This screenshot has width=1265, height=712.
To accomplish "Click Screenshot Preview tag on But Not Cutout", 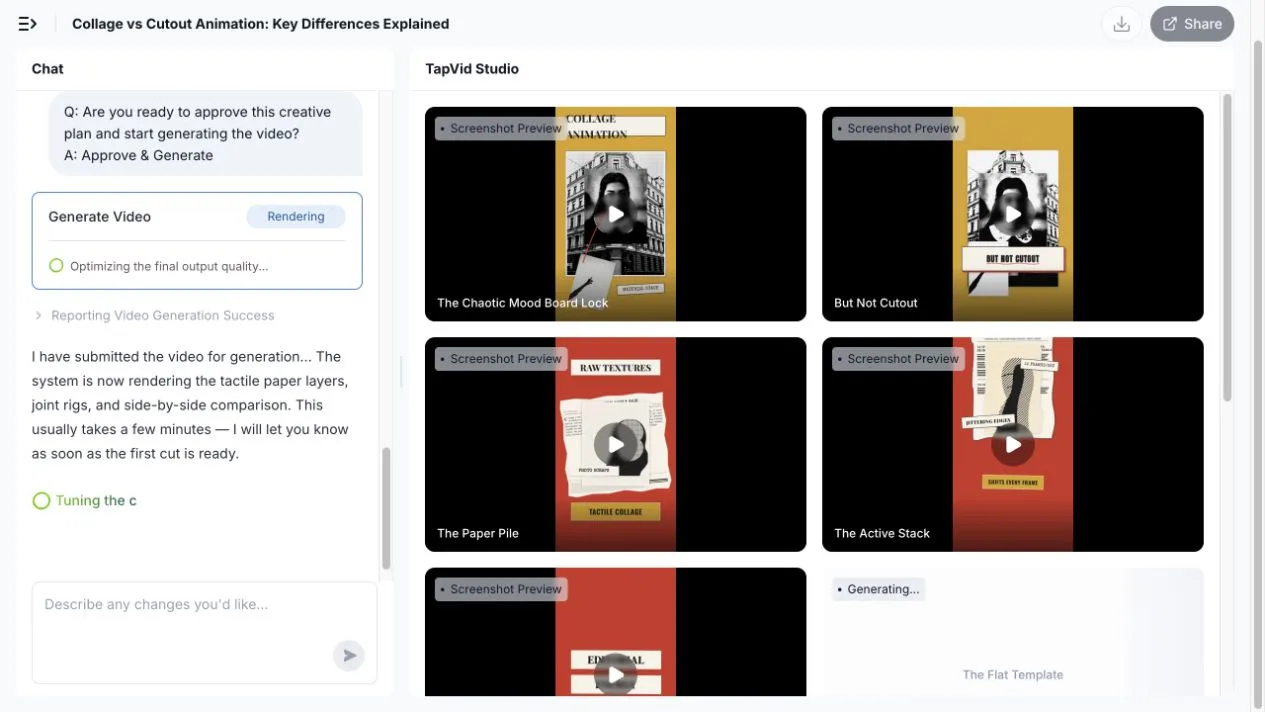I will click(x=898, y=128).
